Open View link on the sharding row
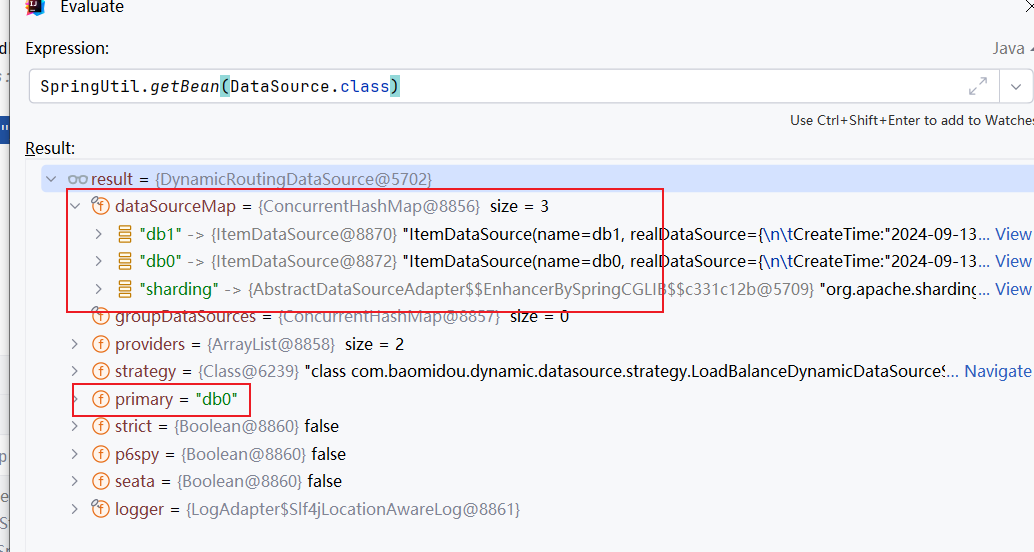 click(x=1012, y=289)
